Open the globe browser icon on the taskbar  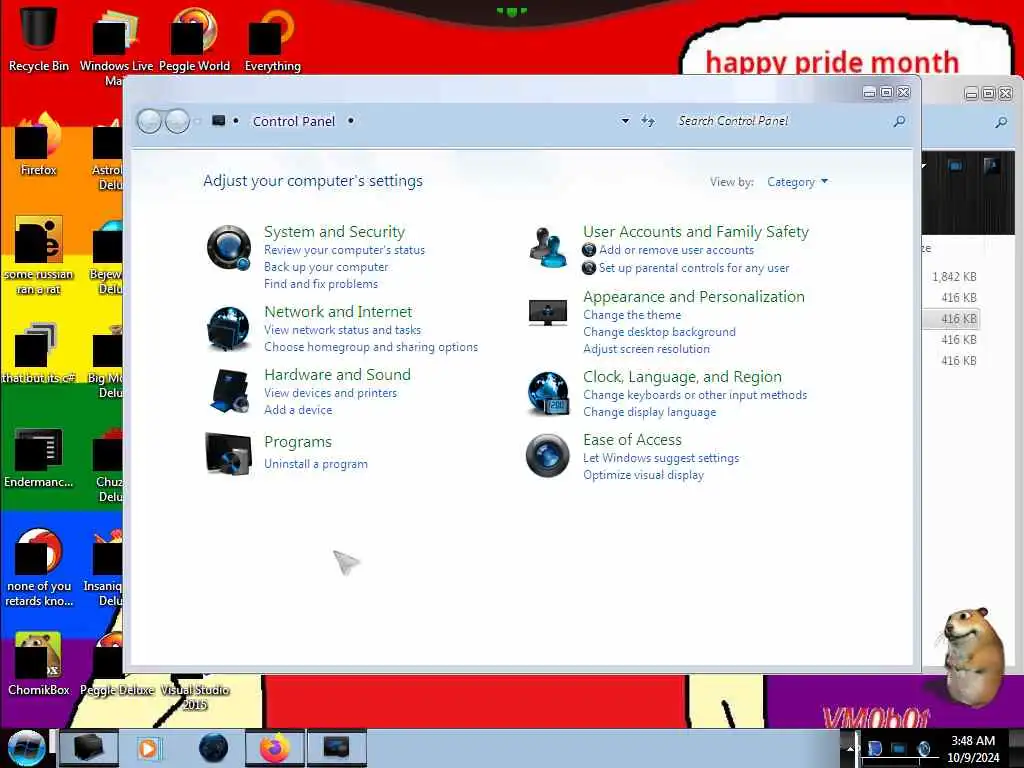[213, 748]
